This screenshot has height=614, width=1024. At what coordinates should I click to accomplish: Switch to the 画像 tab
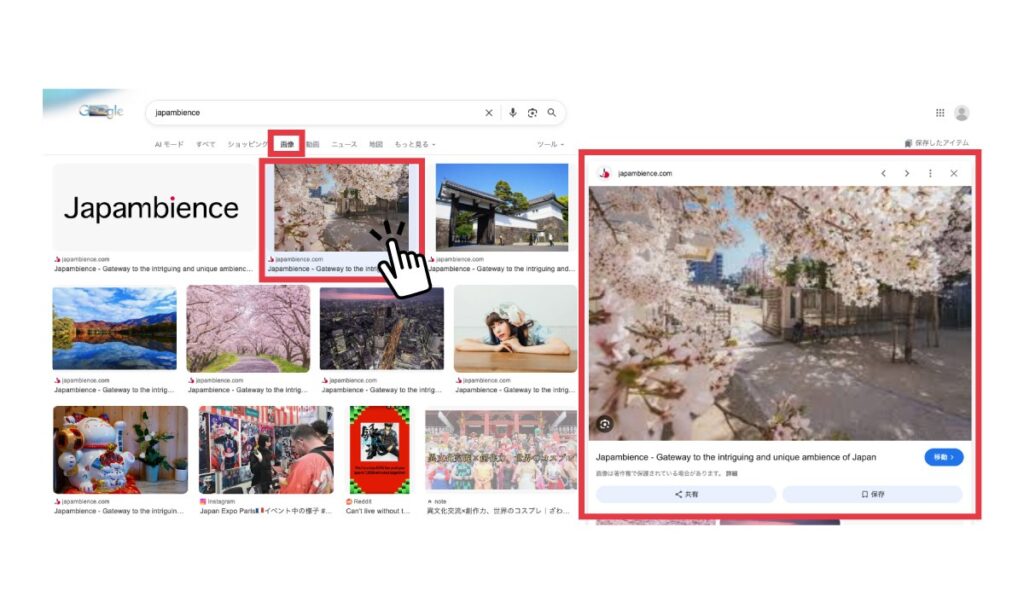[287, 144]
